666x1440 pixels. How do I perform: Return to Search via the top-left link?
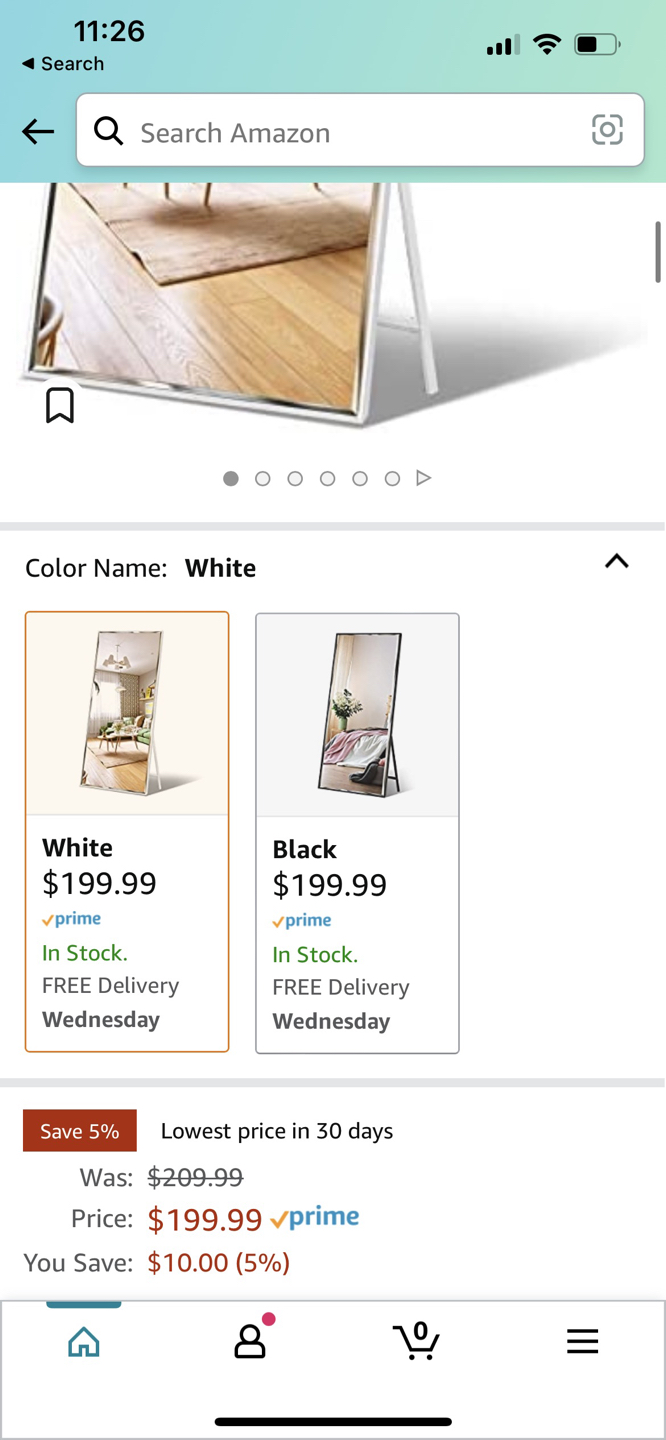(x=63, y=63)
